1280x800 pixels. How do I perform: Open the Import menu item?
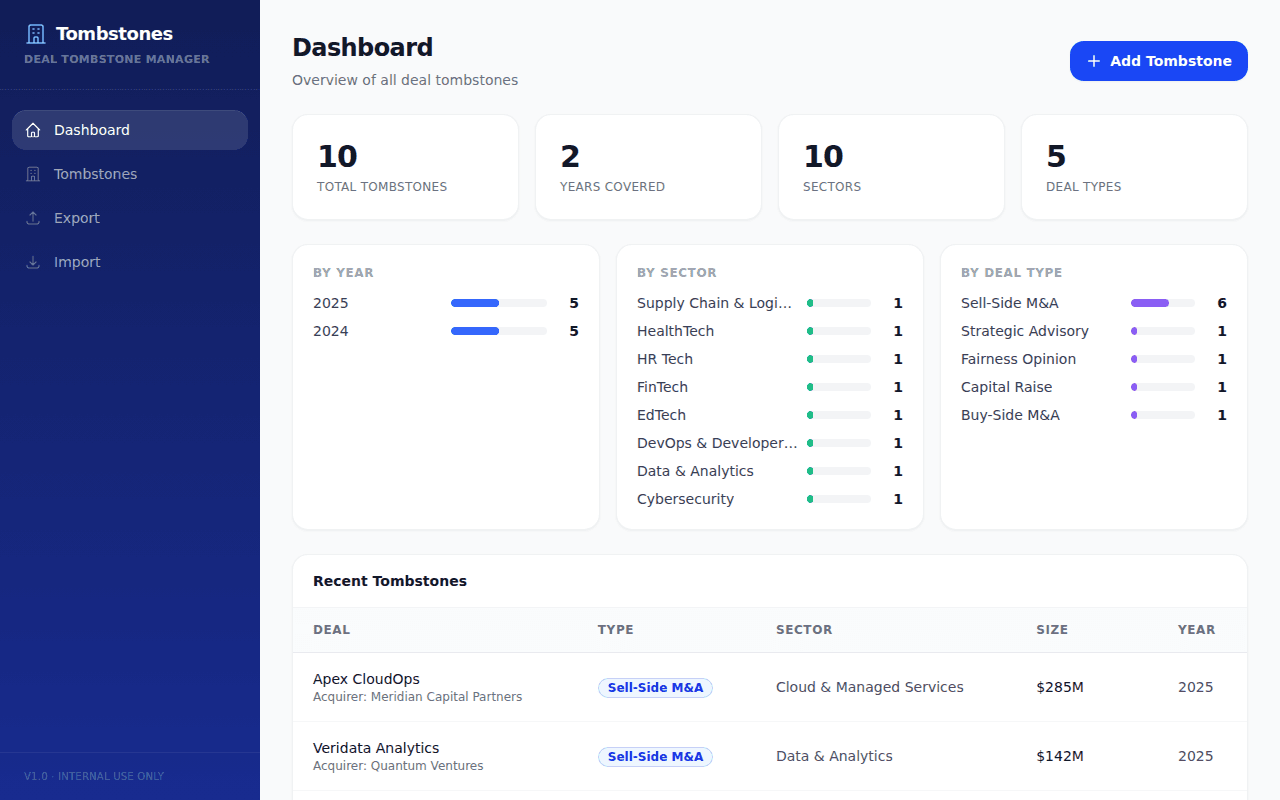pos(130,262)
